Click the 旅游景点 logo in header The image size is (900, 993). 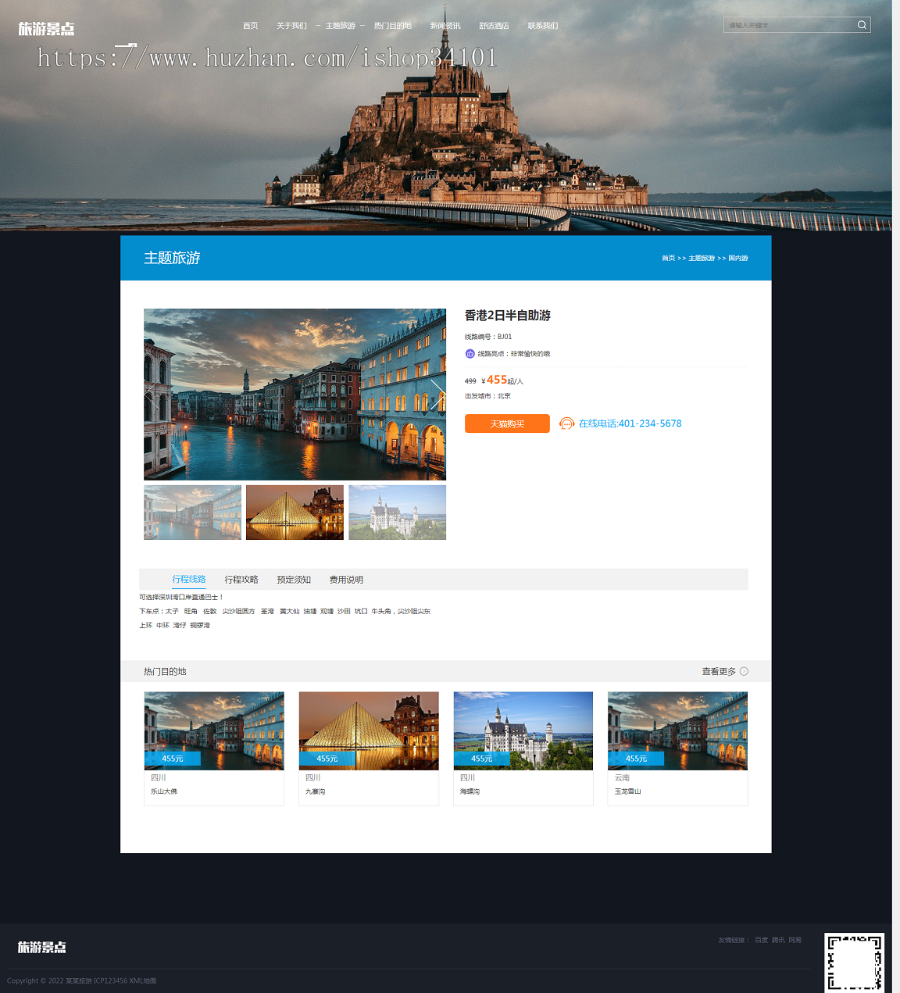(46, 28)
